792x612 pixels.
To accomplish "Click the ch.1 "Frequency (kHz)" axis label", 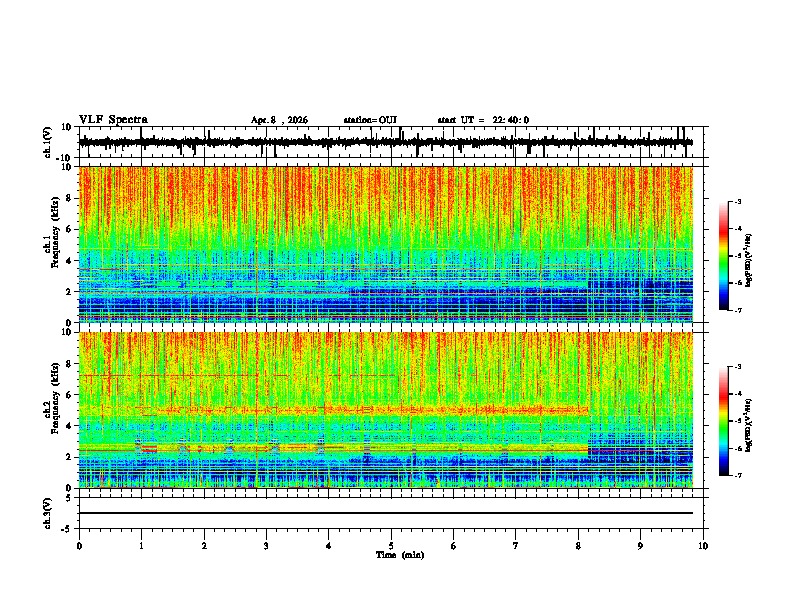I will (x=54, y=232).
